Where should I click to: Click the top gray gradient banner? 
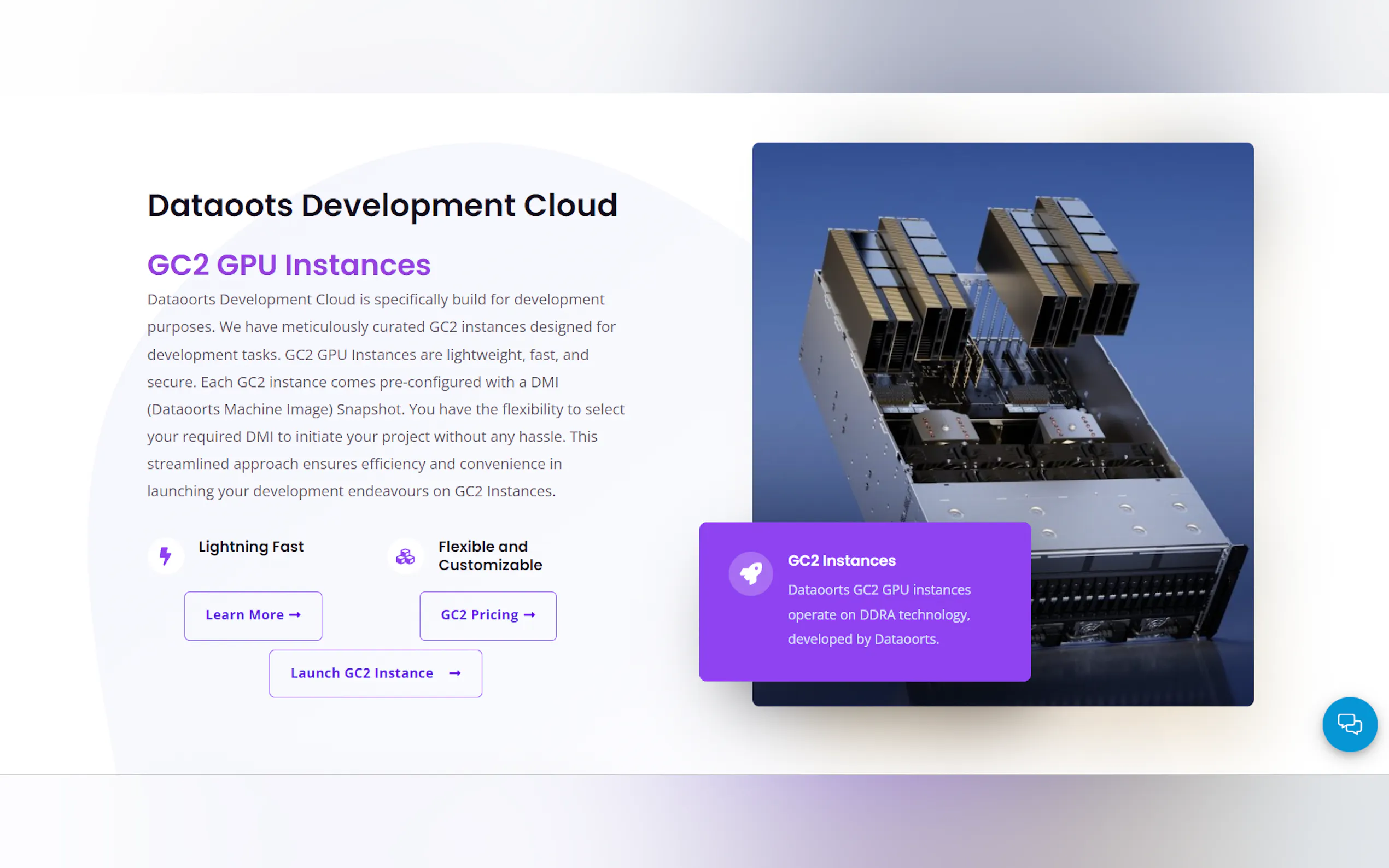point(694,46)
